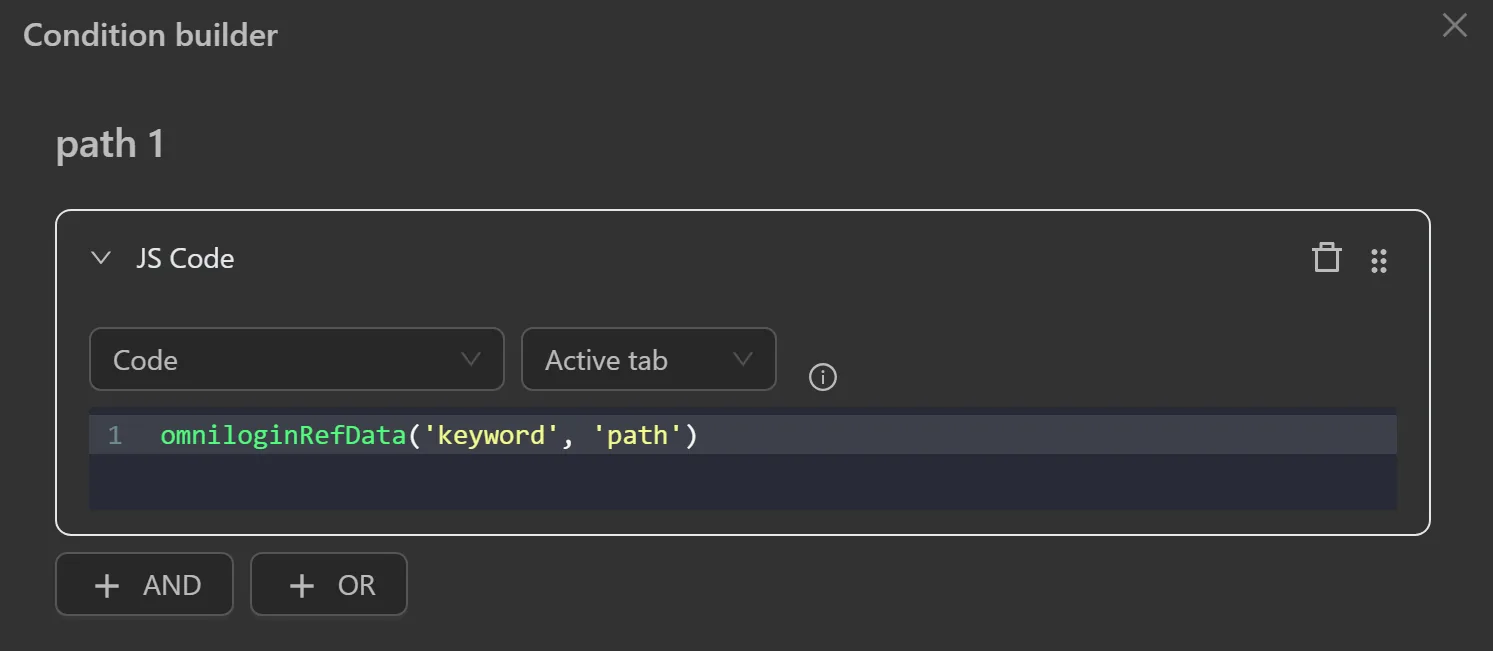Click the dropdown arrow in the Code selector
The width and height of the screenshot is (1493, 651).
click(471, 359)
